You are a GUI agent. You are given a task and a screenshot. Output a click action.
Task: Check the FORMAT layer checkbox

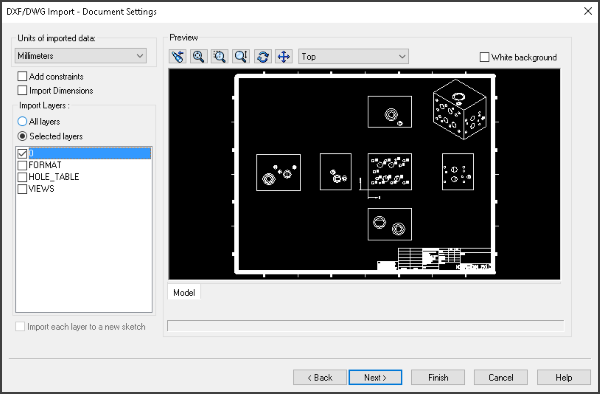point(22,165)
